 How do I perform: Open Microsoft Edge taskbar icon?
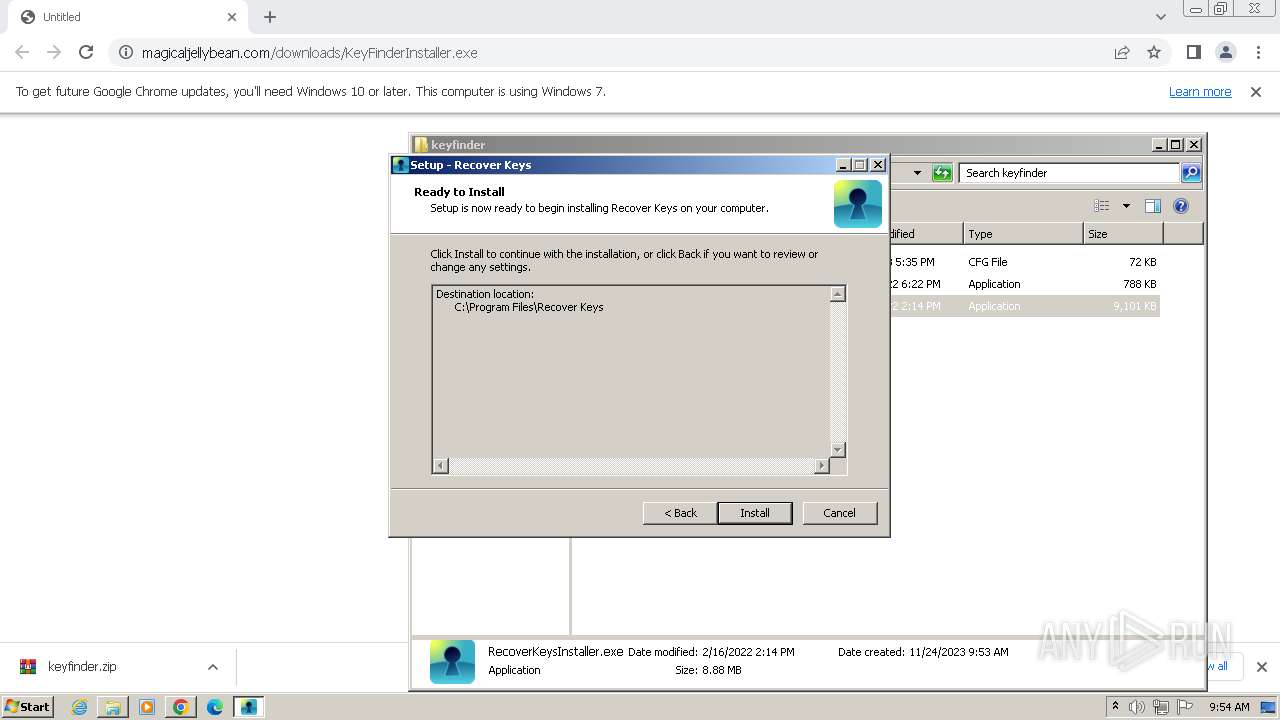[214, 707]
